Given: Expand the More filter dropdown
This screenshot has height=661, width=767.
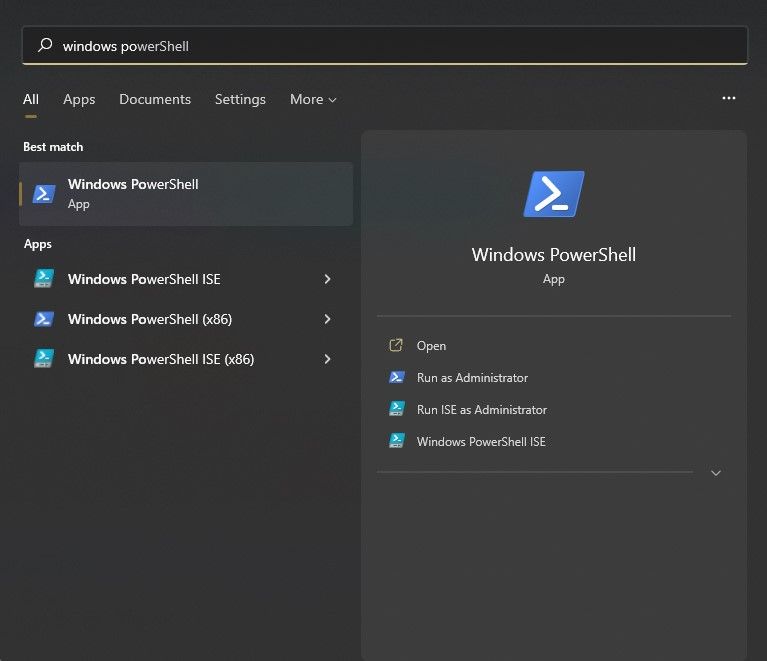Looking at the screenshot, I should (x=313, y=99).
